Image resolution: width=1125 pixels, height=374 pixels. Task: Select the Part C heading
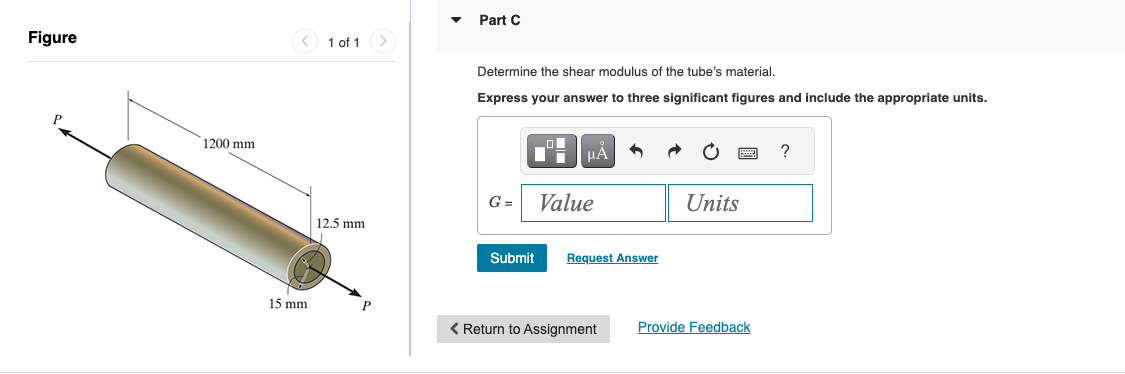499,20
